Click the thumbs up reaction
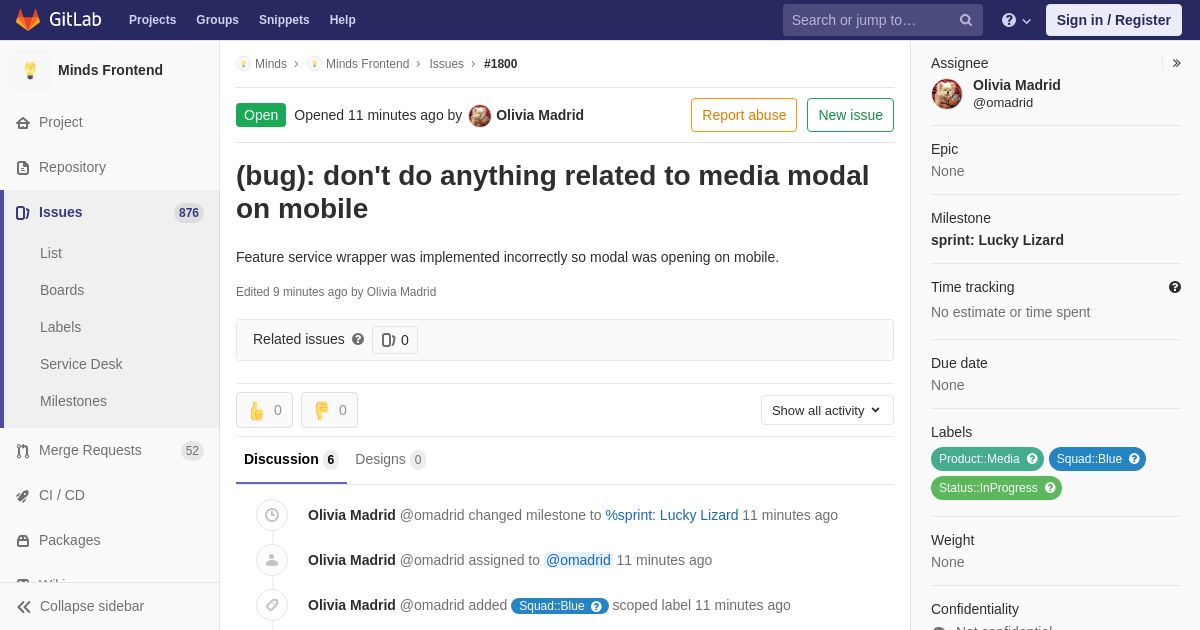Screen dimensions: 1200x630 pyautogui.click(x=264, y=410)
